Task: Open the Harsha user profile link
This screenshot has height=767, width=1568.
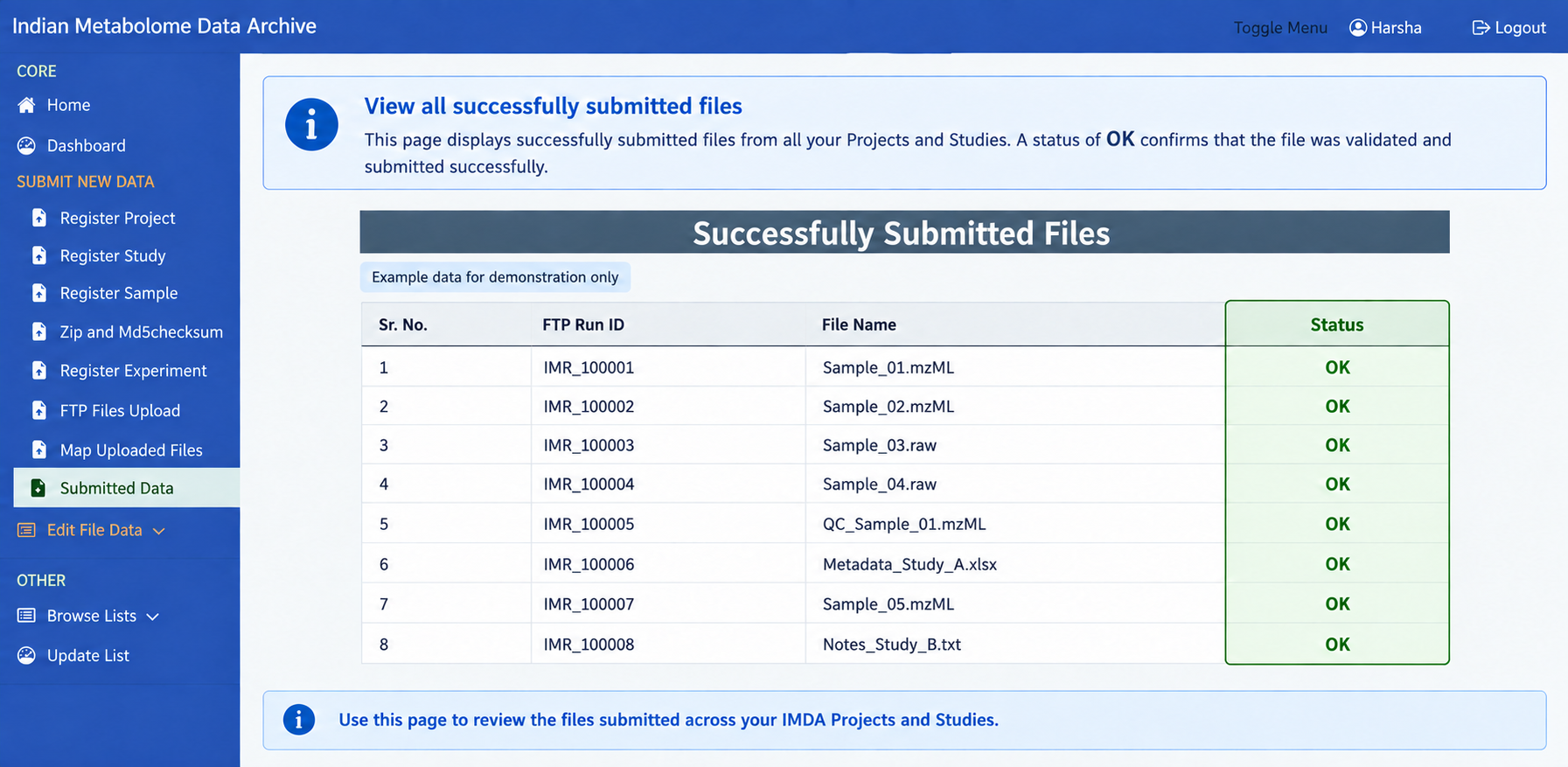Action: pyautogui.click(x=1386, y=28)
